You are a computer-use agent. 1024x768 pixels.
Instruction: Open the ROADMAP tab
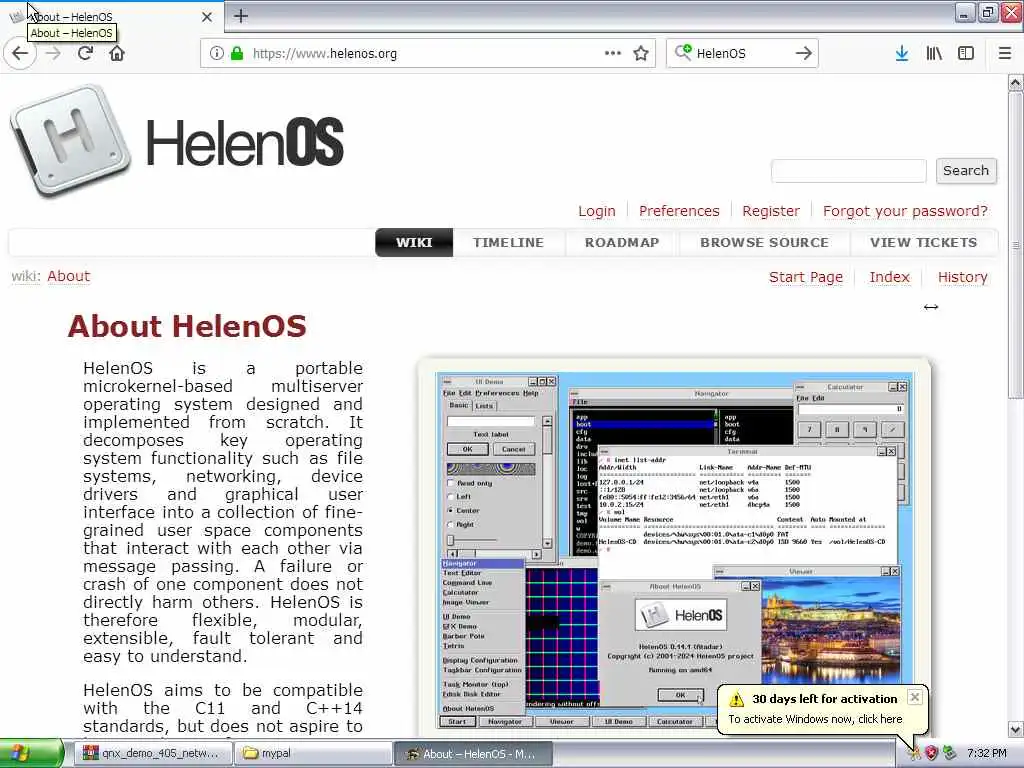point(622,242)
